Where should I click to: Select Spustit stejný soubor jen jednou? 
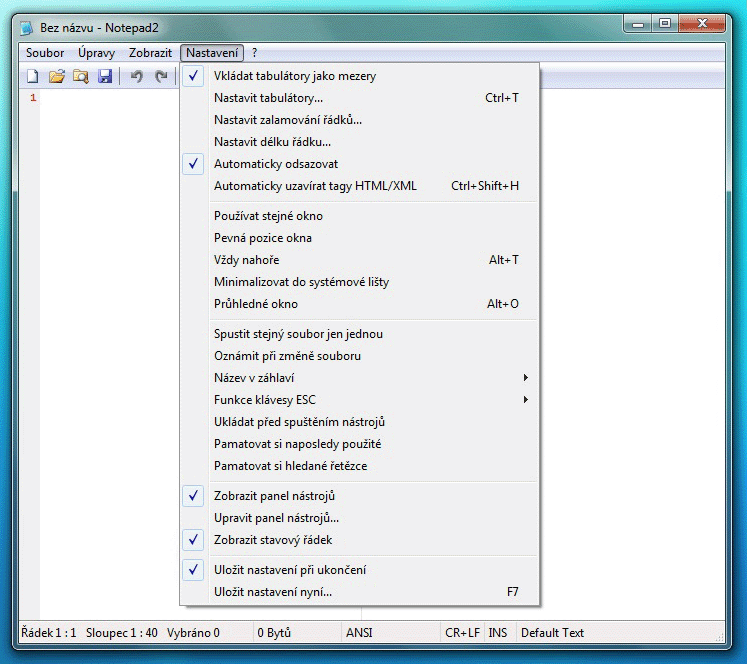pyautogui.click(x=360, y=334)
